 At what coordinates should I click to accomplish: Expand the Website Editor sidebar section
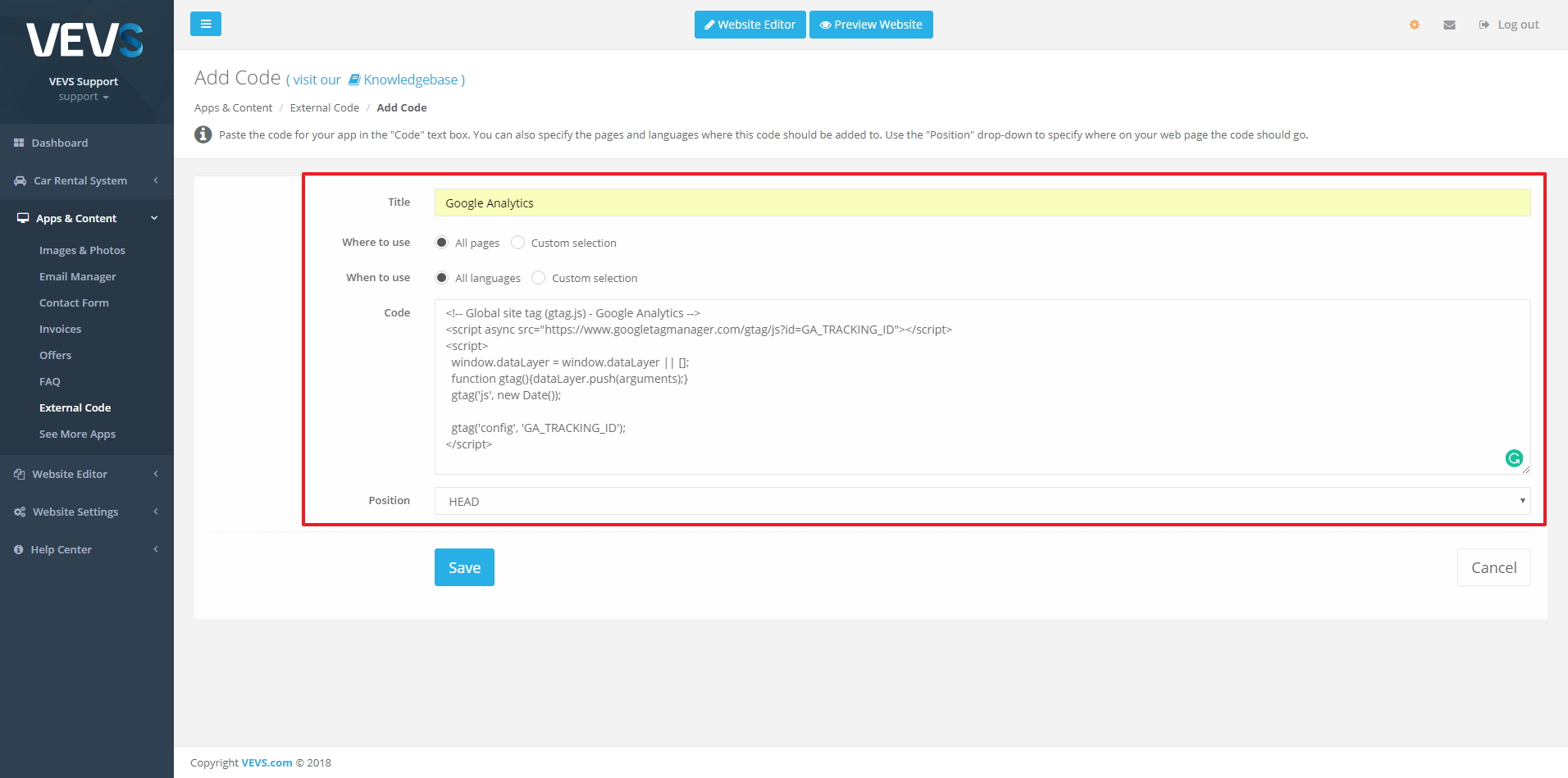point(155,474)
